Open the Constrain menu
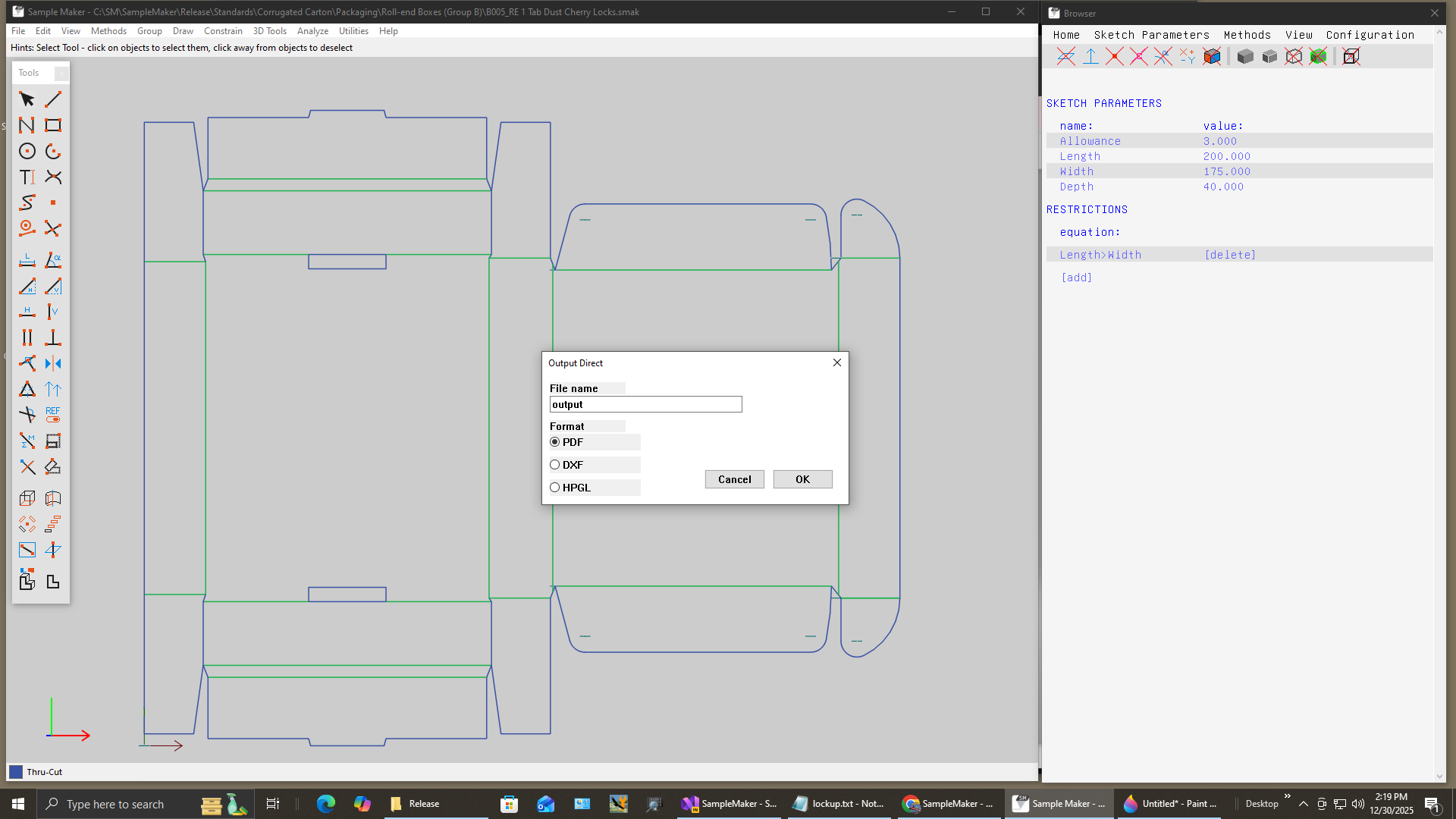The width and height of the screenshot is (1456, 819). 223,31
